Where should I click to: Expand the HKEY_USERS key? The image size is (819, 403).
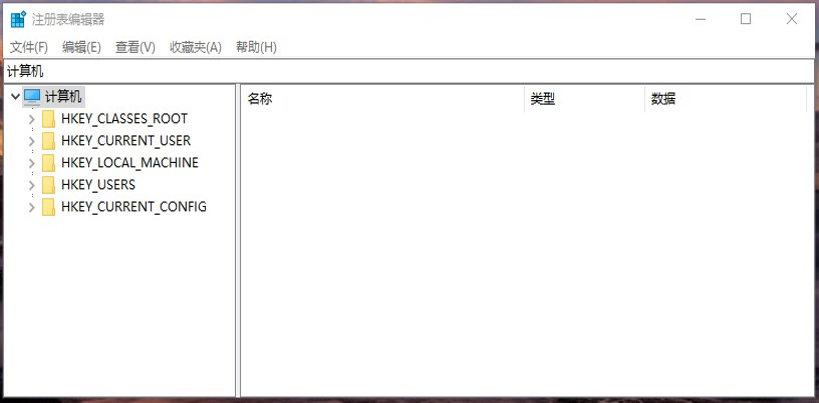(31, 185)
